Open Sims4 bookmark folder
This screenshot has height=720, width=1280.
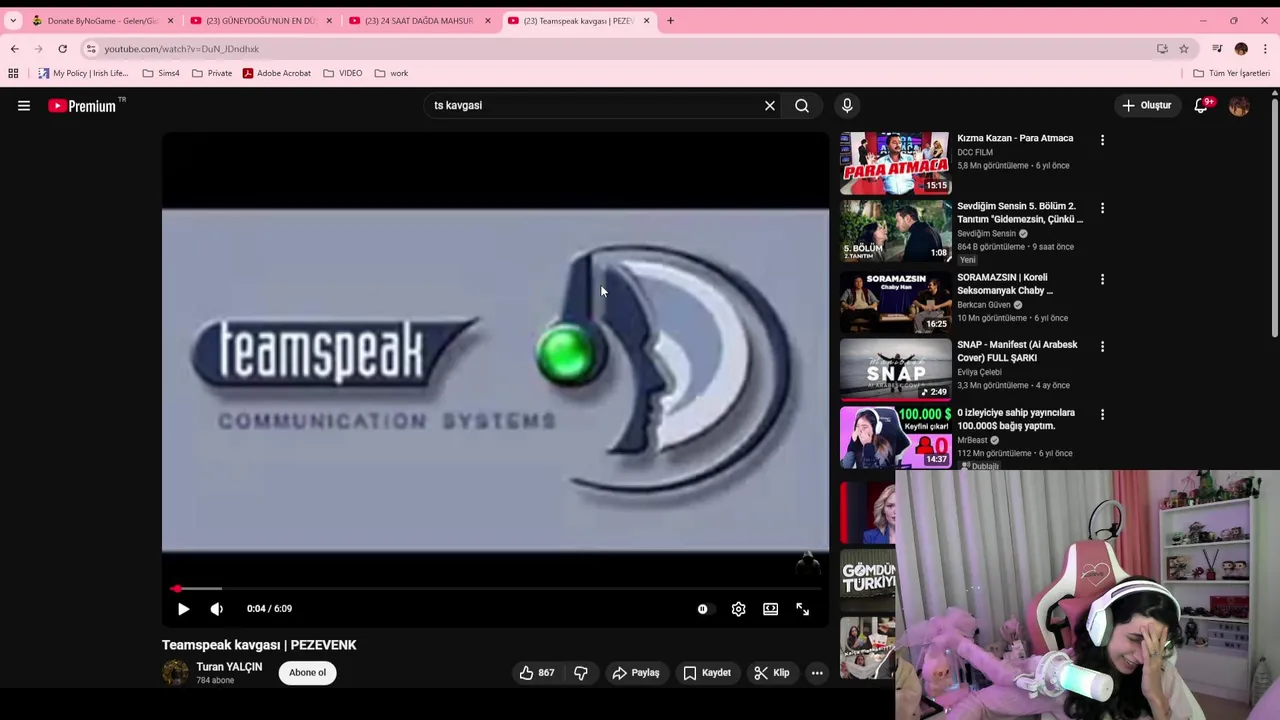pos(161,73)
